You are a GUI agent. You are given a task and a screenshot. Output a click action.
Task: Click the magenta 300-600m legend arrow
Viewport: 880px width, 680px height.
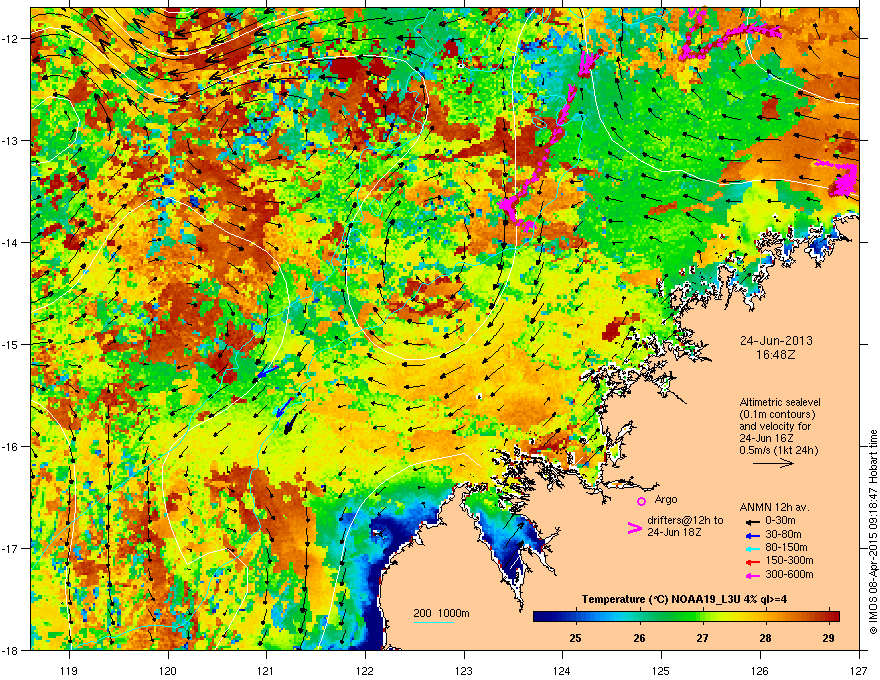point(752,575)
